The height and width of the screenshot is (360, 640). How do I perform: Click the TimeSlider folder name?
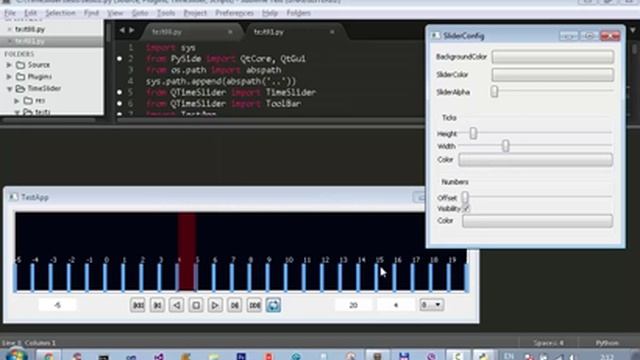[x=44, y=89]
